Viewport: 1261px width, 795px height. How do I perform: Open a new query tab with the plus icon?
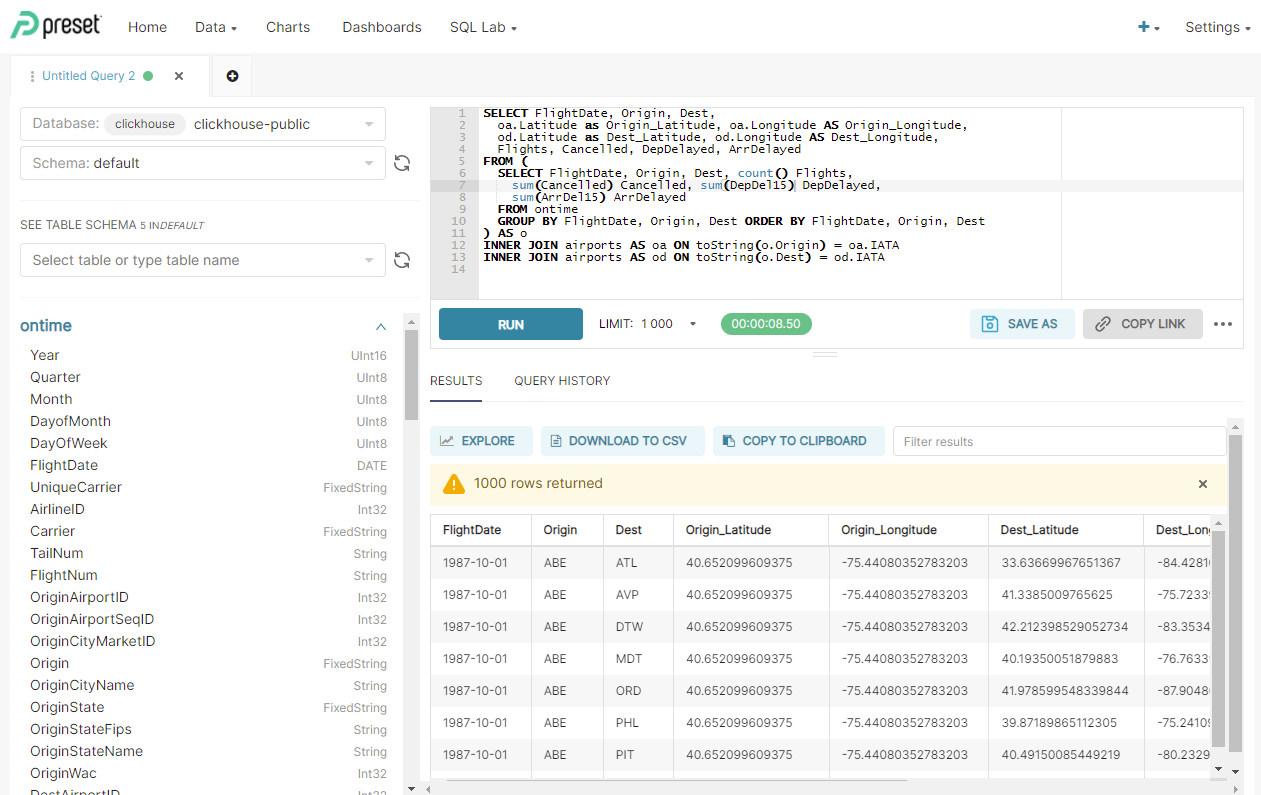click(231, 75)
